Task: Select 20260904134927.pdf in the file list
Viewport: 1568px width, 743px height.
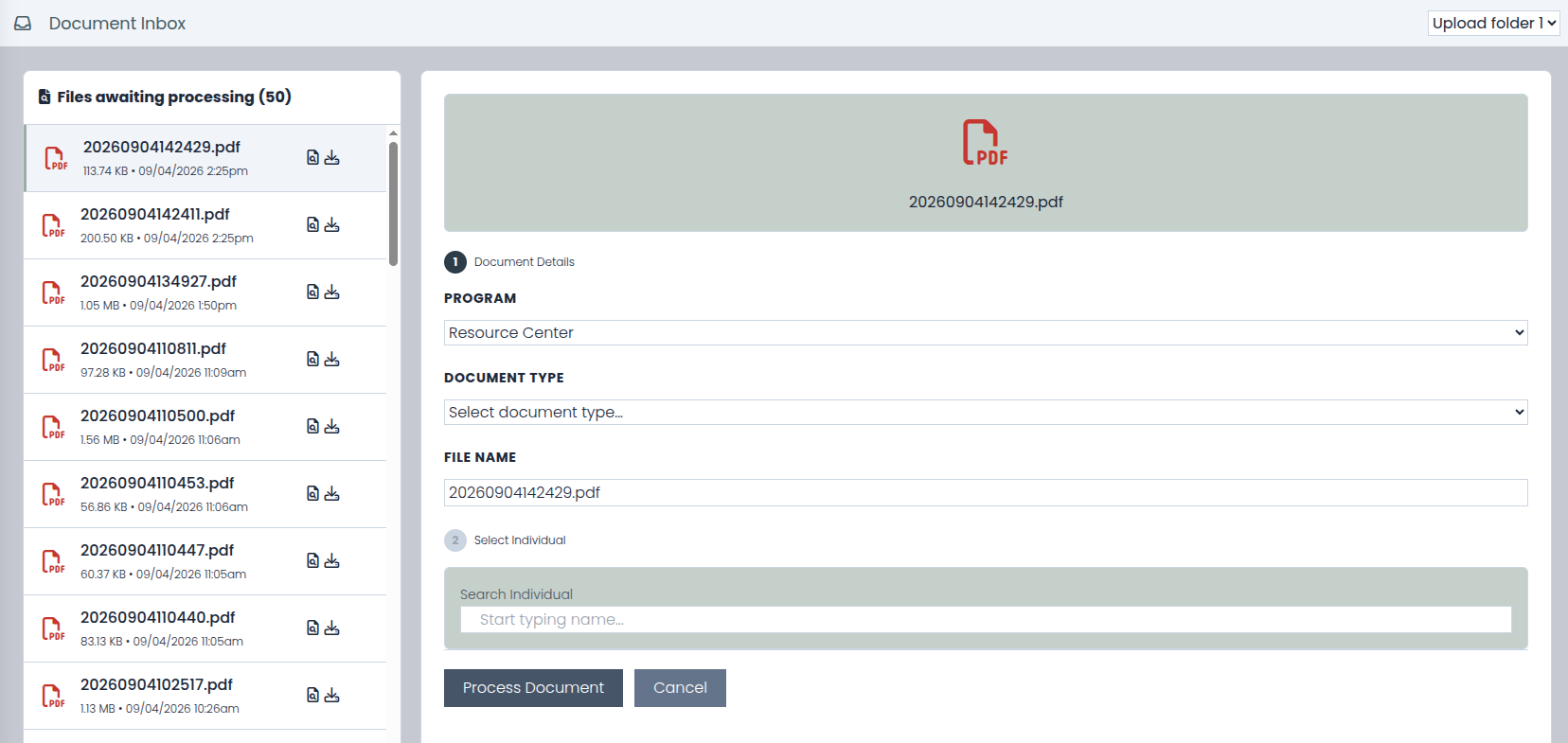Action: click(205, 292)
